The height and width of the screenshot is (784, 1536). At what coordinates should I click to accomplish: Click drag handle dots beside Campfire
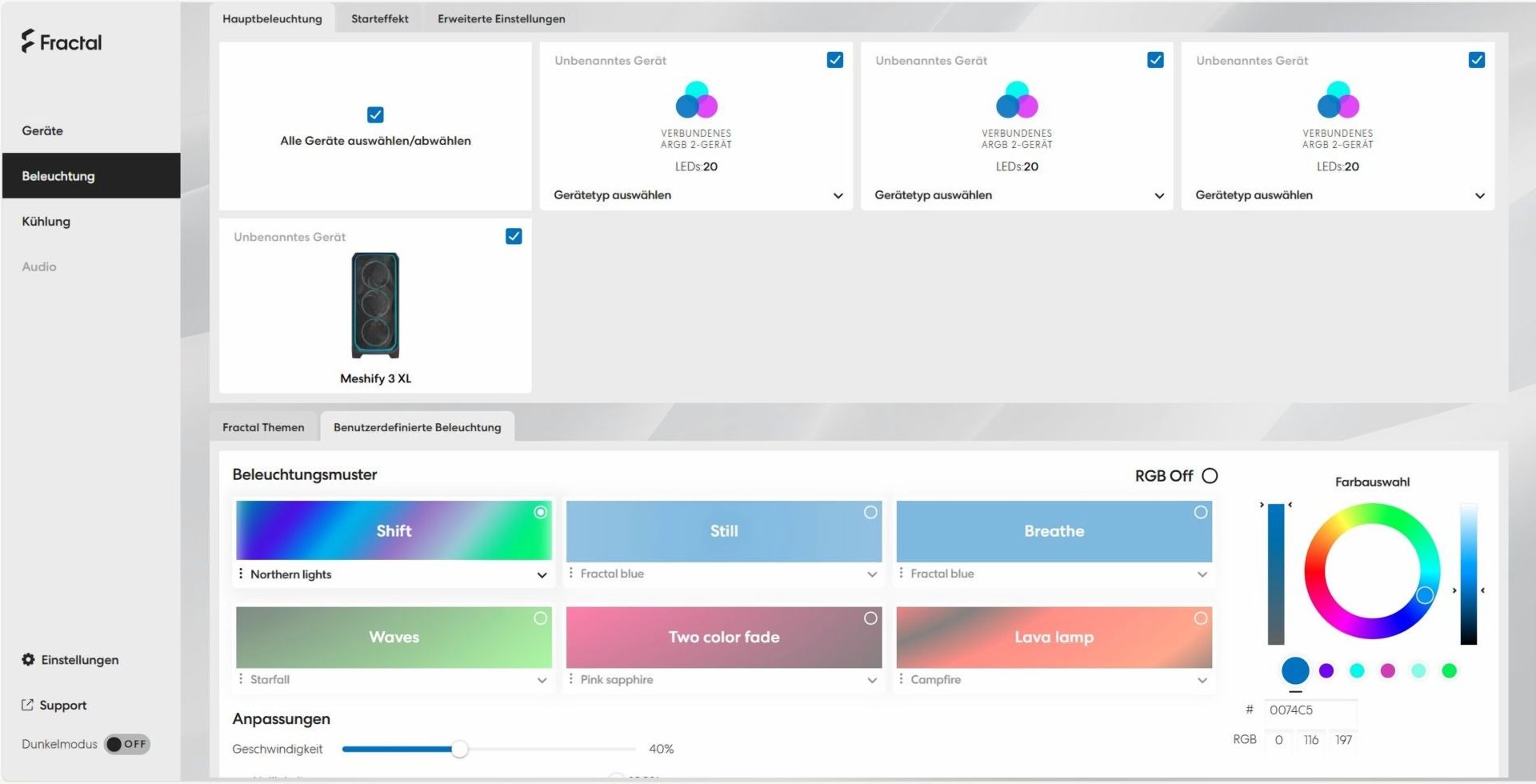[901, 678]
